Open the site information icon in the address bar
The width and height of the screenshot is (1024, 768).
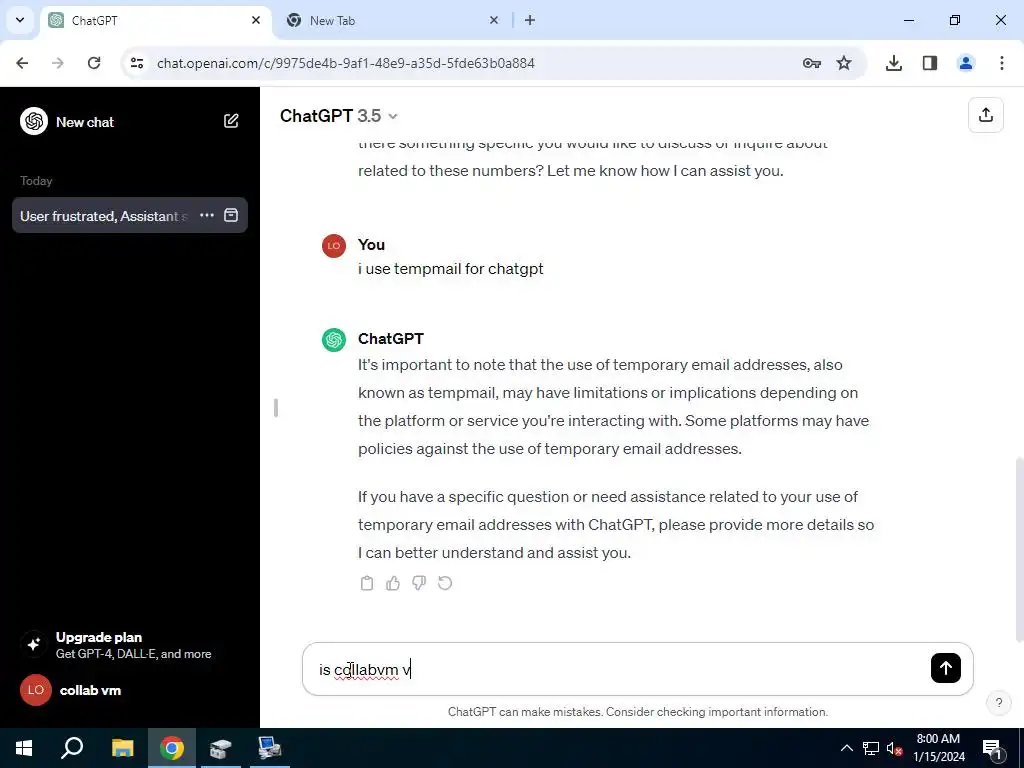pos(137,63)
